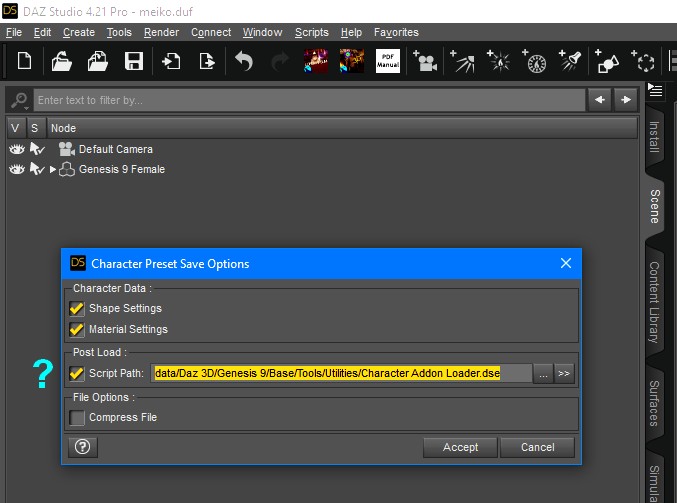Click the search magnifier filter options
The image size is (677, 503).
tap(19, 101)
